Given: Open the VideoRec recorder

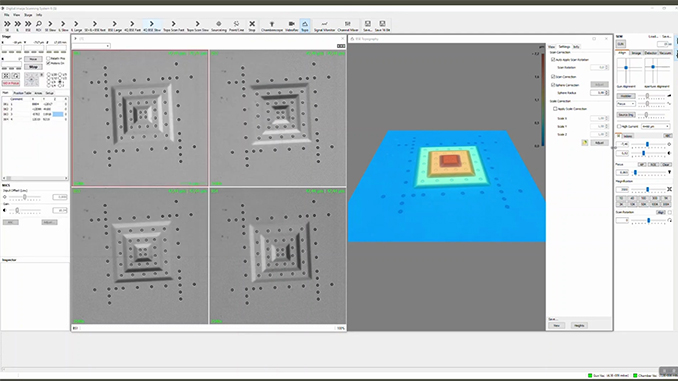Looking at the screenshot, I should click(291, 26).
